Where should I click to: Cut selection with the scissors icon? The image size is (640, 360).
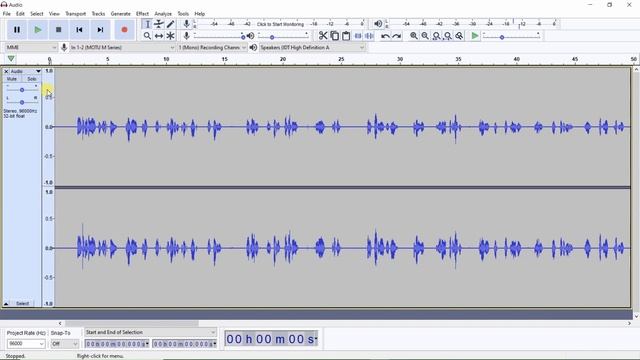pos(323,36)
